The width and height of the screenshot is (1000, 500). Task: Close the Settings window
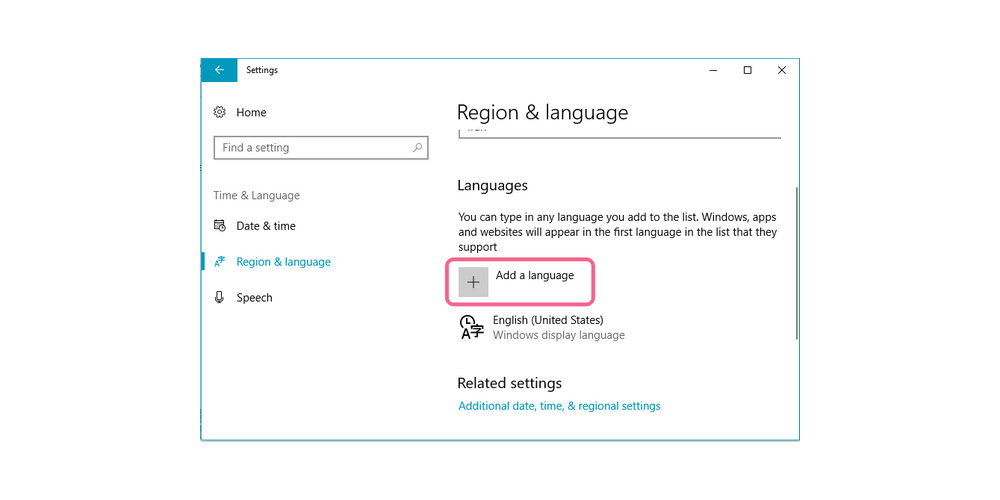click(x=782, y=70)
